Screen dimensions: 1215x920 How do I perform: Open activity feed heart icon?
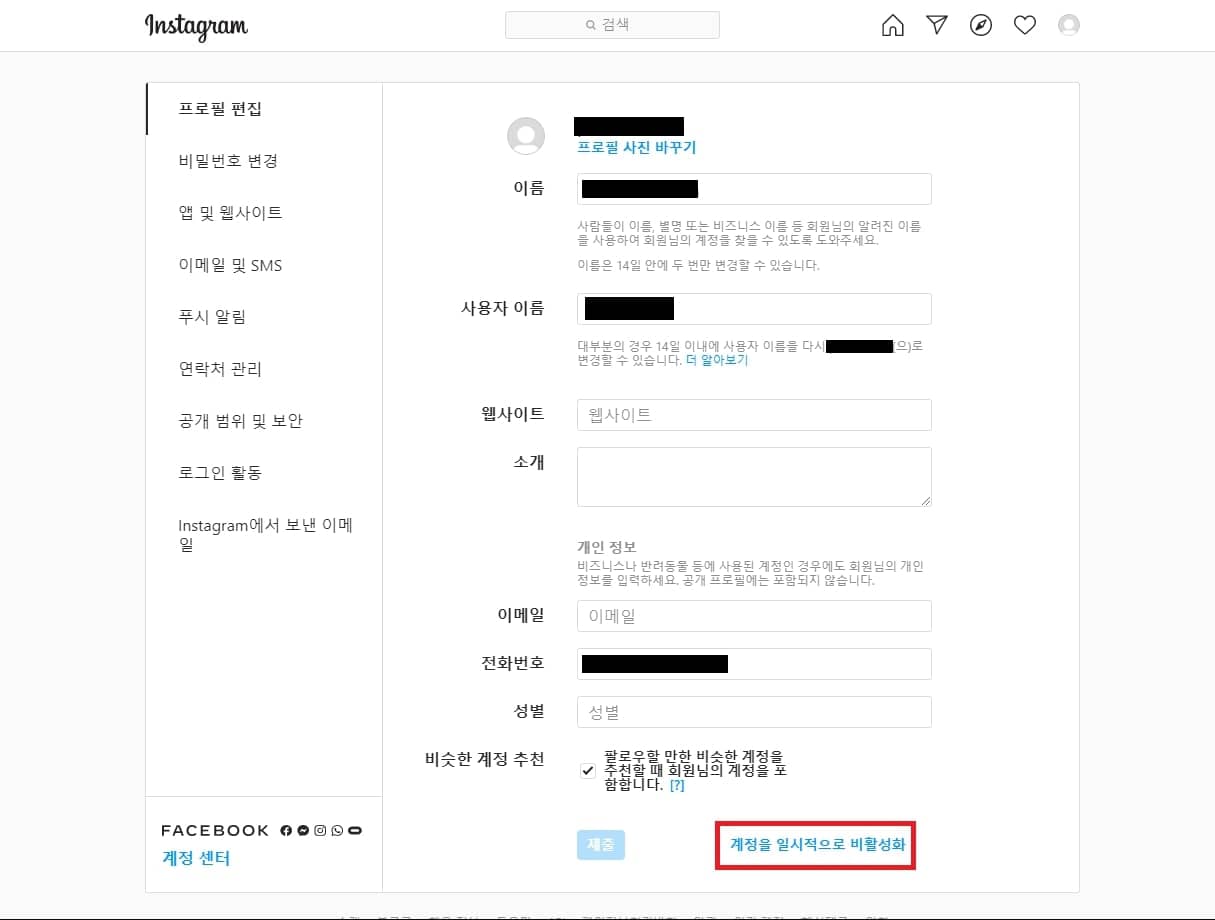[1025, 25]
